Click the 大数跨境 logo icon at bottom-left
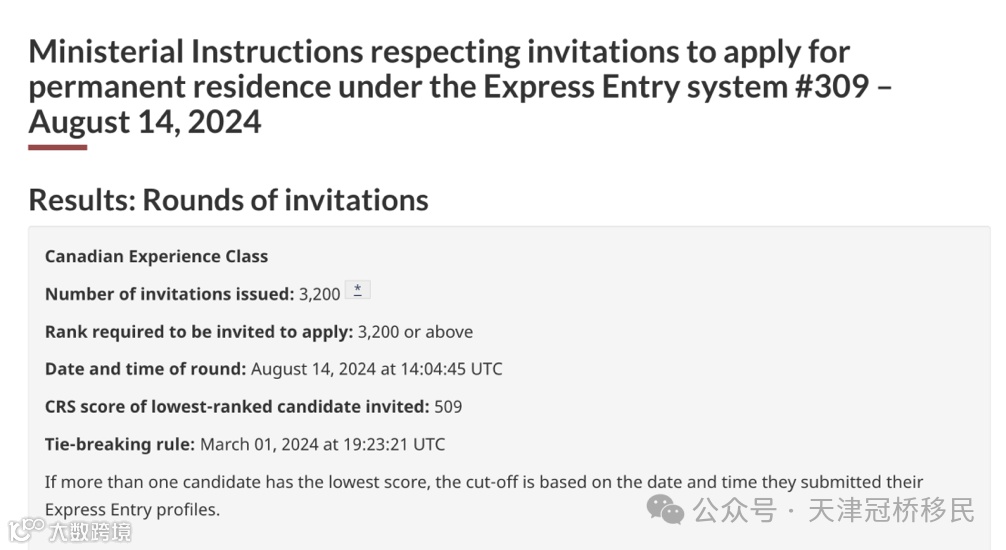1006x550 pixels. pyautogui.click(x=25, y=531)
